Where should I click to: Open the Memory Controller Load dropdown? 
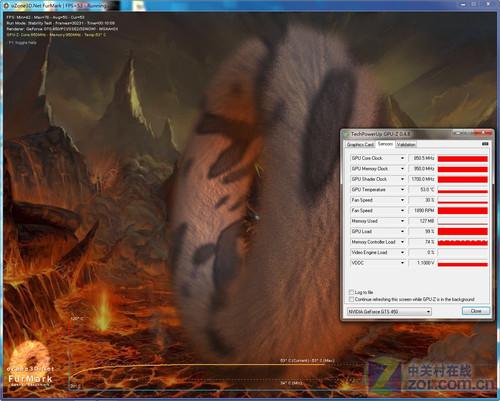point(402,242)
